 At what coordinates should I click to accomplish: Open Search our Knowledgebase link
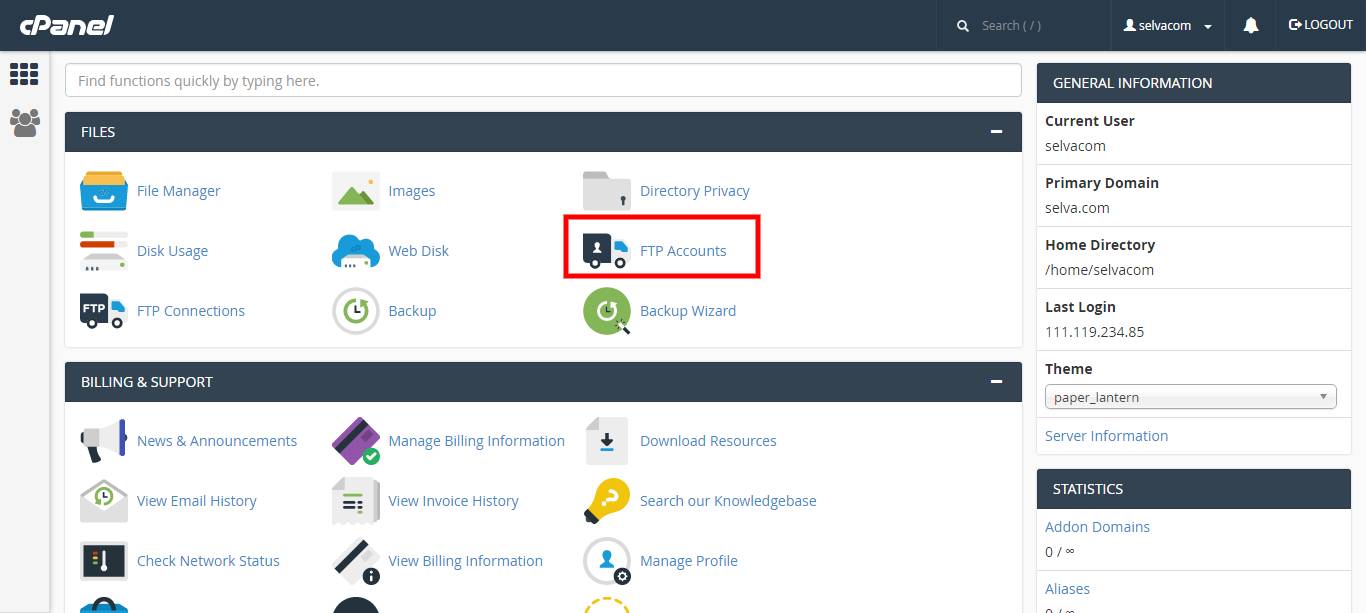tap(728, 501)
